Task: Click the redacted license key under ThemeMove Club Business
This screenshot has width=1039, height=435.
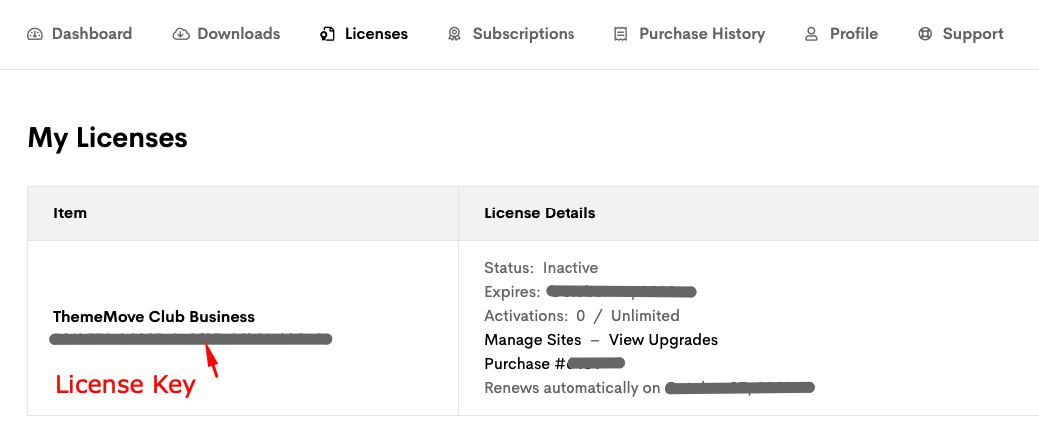Action: (191, 340)
